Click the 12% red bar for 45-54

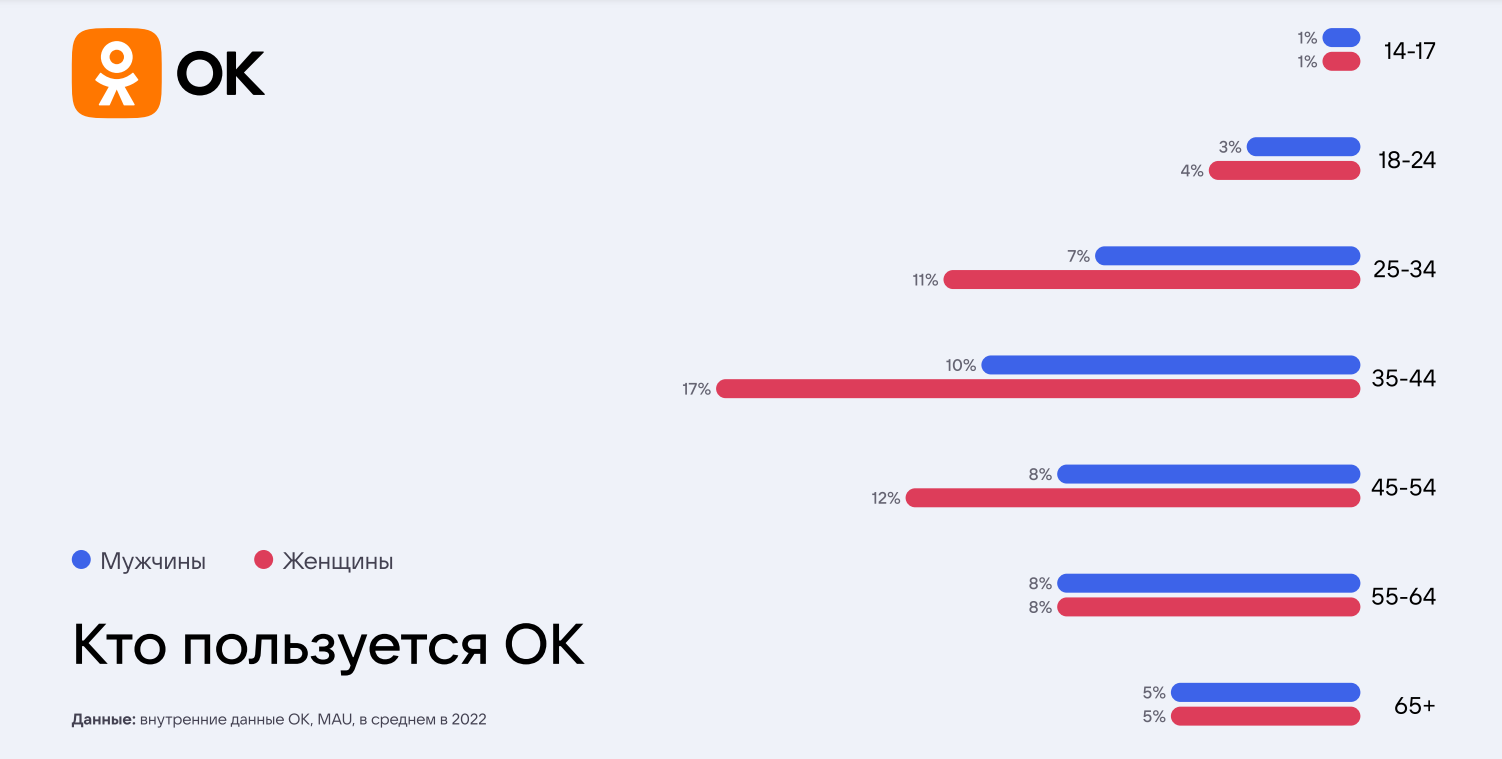[x=1133, y=498]
